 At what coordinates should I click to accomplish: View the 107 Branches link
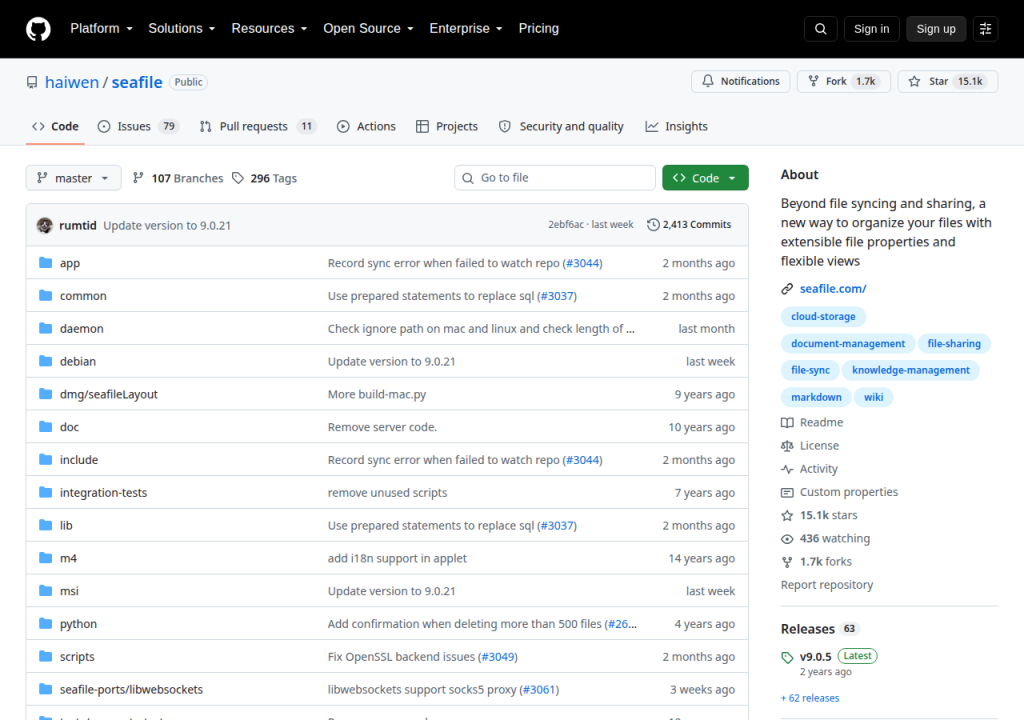[178, 178]
